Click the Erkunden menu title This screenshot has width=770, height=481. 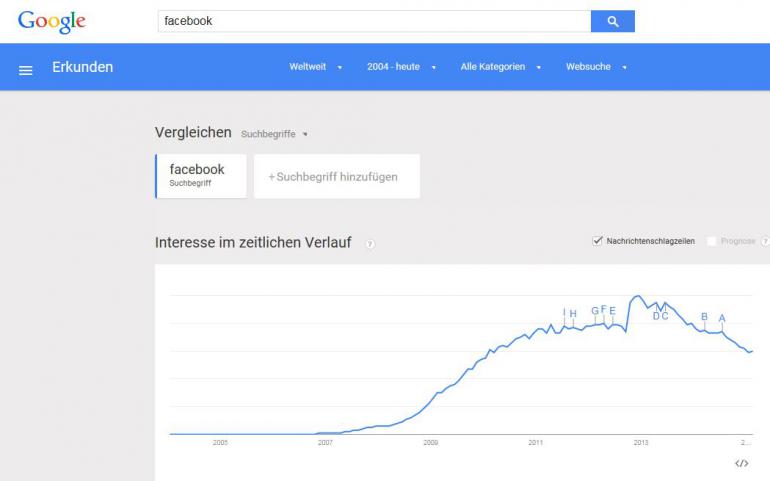click(82, 67)
